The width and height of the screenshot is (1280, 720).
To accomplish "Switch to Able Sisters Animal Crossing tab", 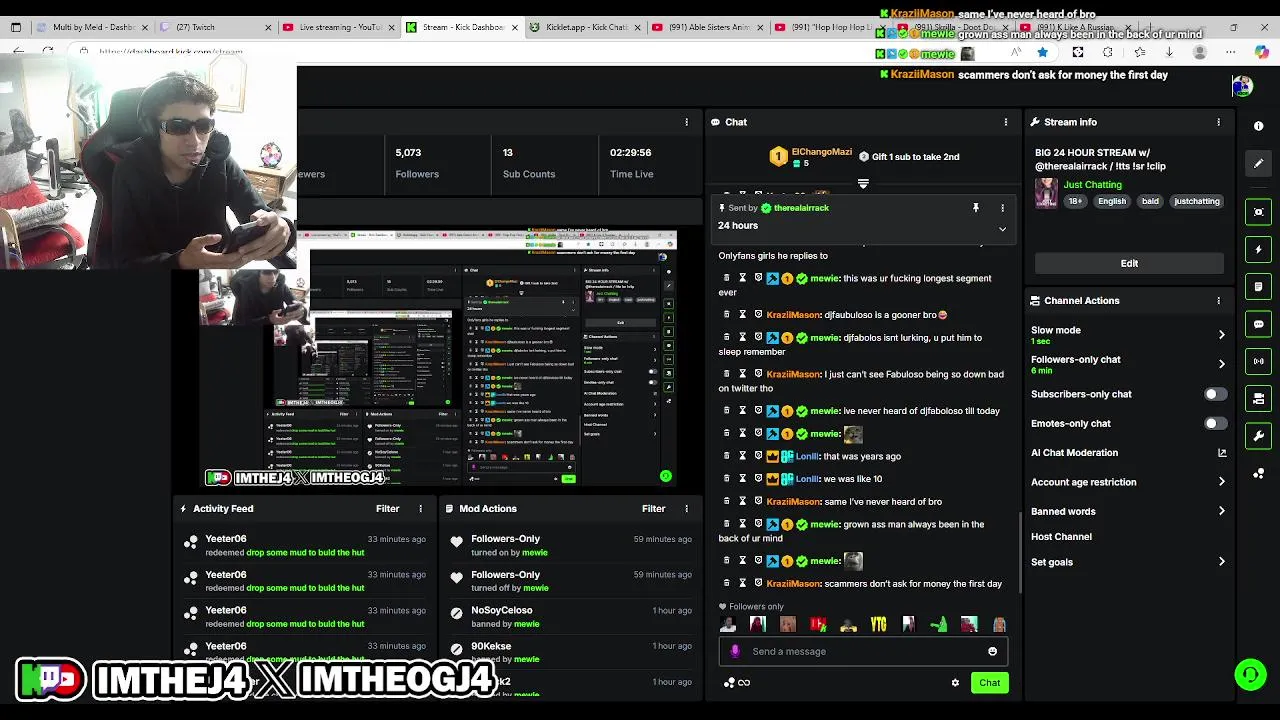I will 708,27.
